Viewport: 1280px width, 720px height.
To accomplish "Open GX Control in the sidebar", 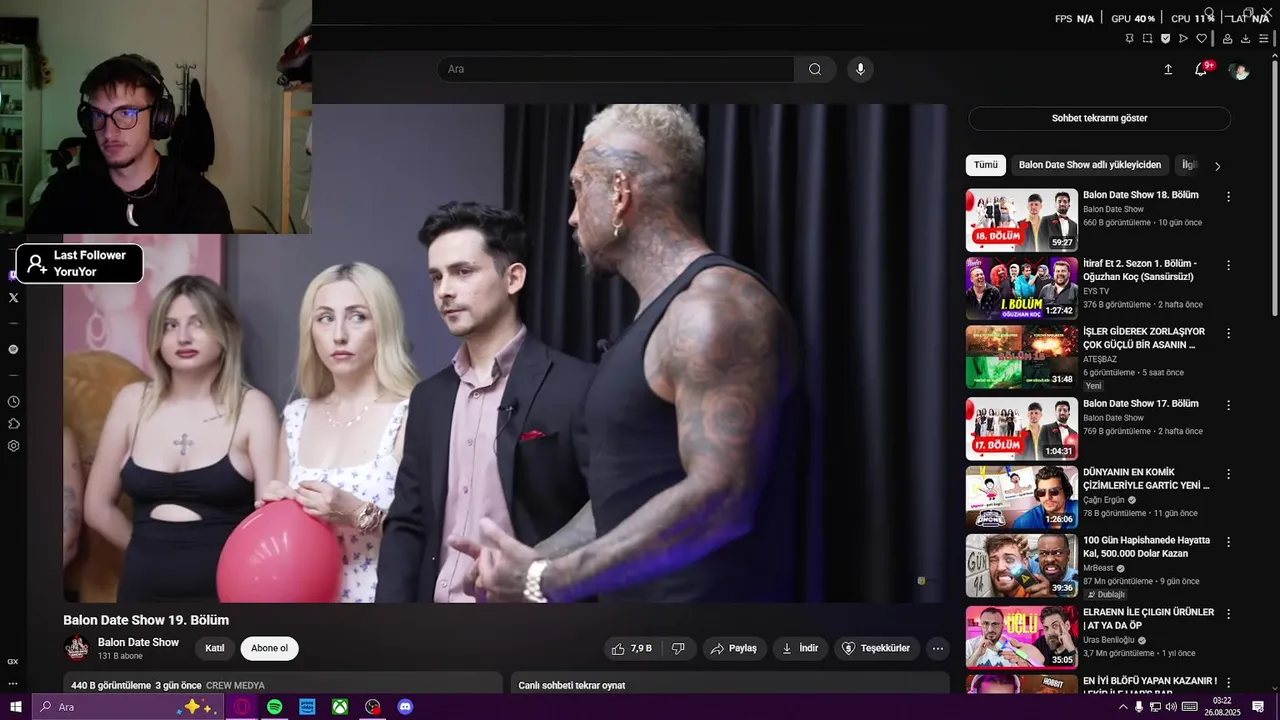I will [13, 661].
